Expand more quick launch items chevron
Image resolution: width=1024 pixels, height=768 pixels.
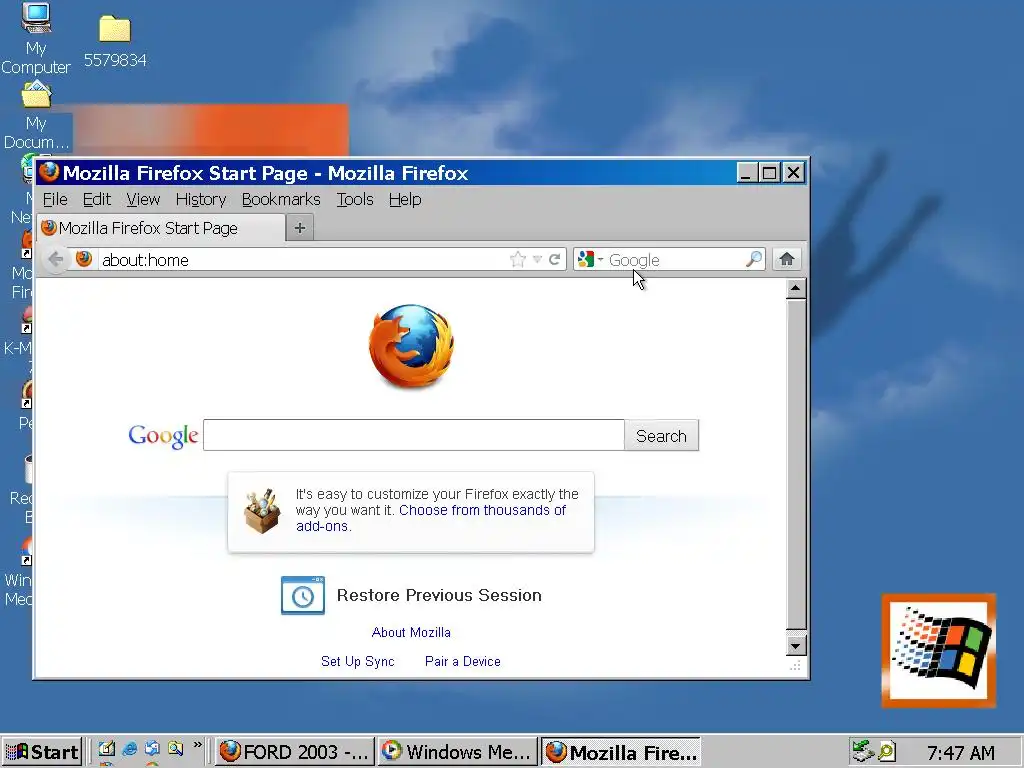[x=197, y=744]
